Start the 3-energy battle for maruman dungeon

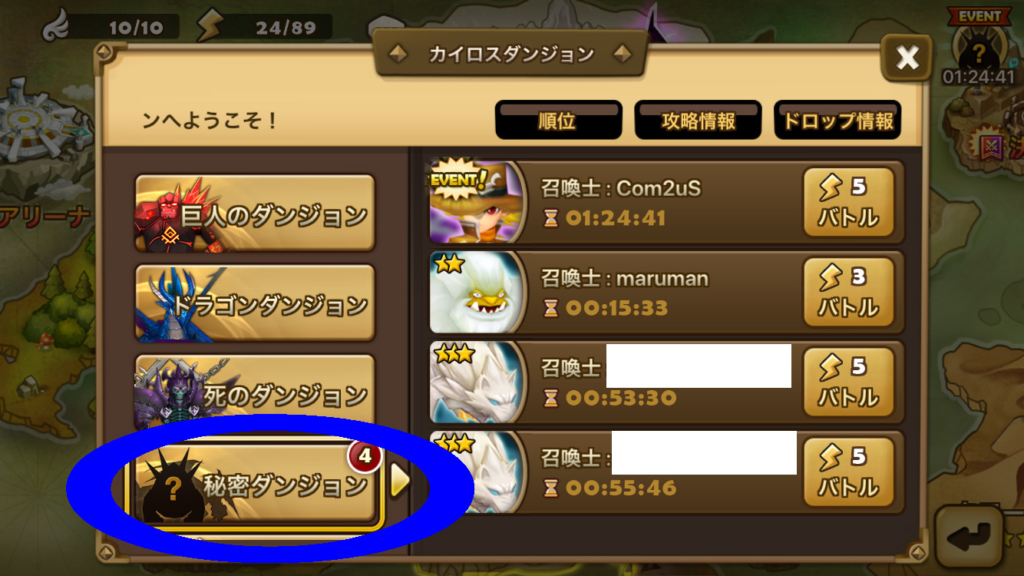coord(848,292)
